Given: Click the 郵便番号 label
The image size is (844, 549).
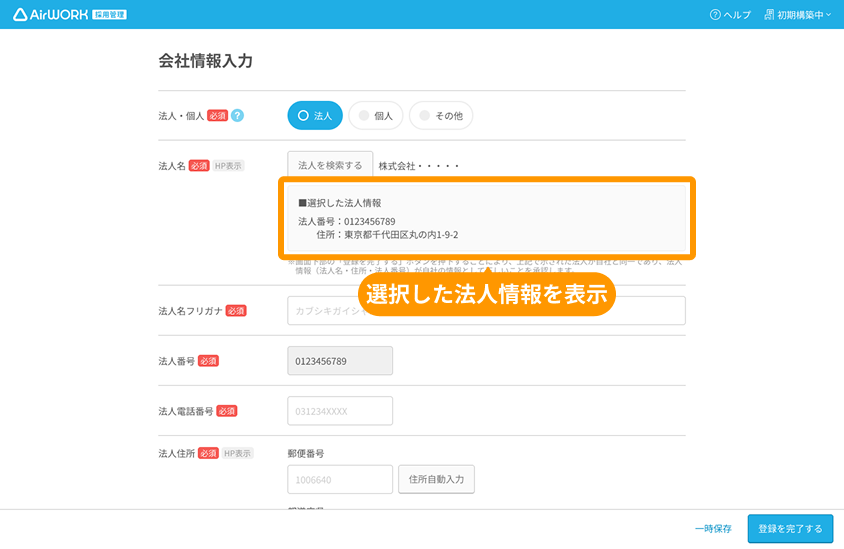Looking at the screenshot, I should 306,453.
